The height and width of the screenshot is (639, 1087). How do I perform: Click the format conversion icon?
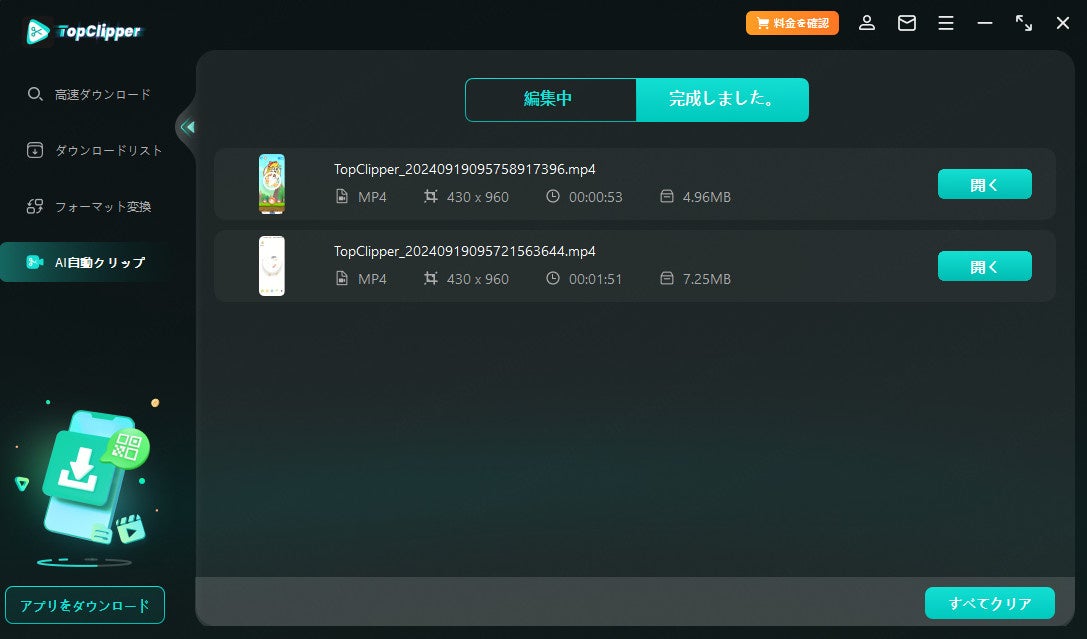coord(35,206)
